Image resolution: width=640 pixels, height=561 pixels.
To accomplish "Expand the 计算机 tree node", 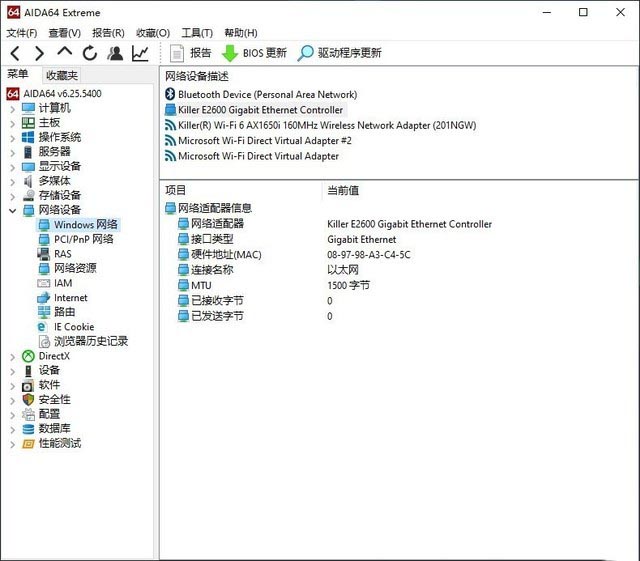I will point(13,109).
